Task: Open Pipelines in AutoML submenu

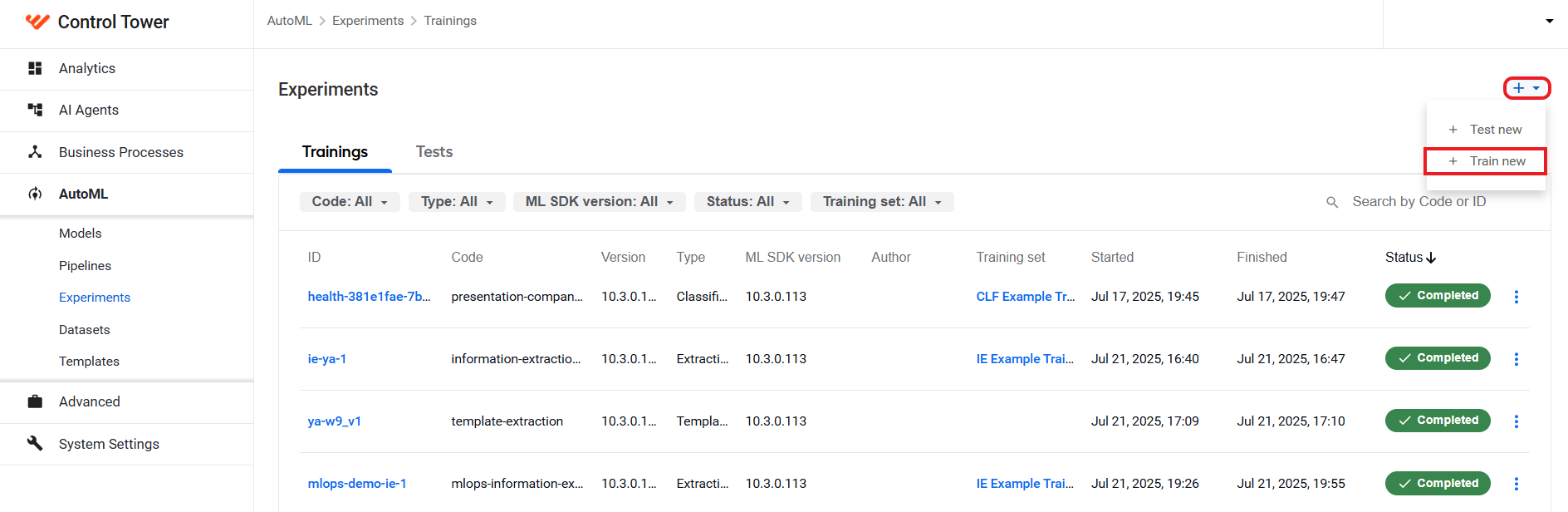Action: pyautogui.click(x=85, y=266)
